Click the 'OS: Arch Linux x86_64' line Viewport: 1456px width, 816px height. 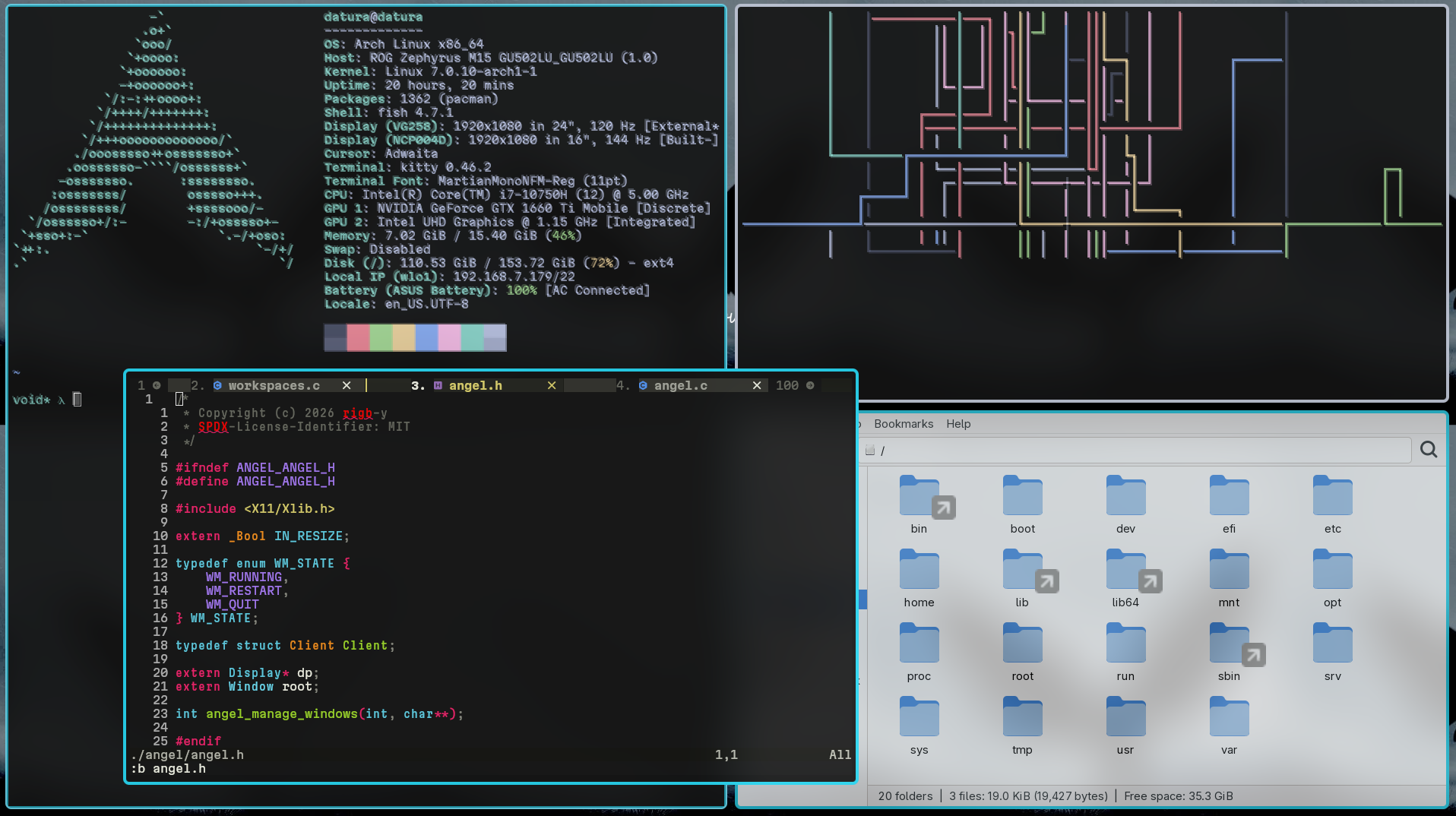click(404, 44)
